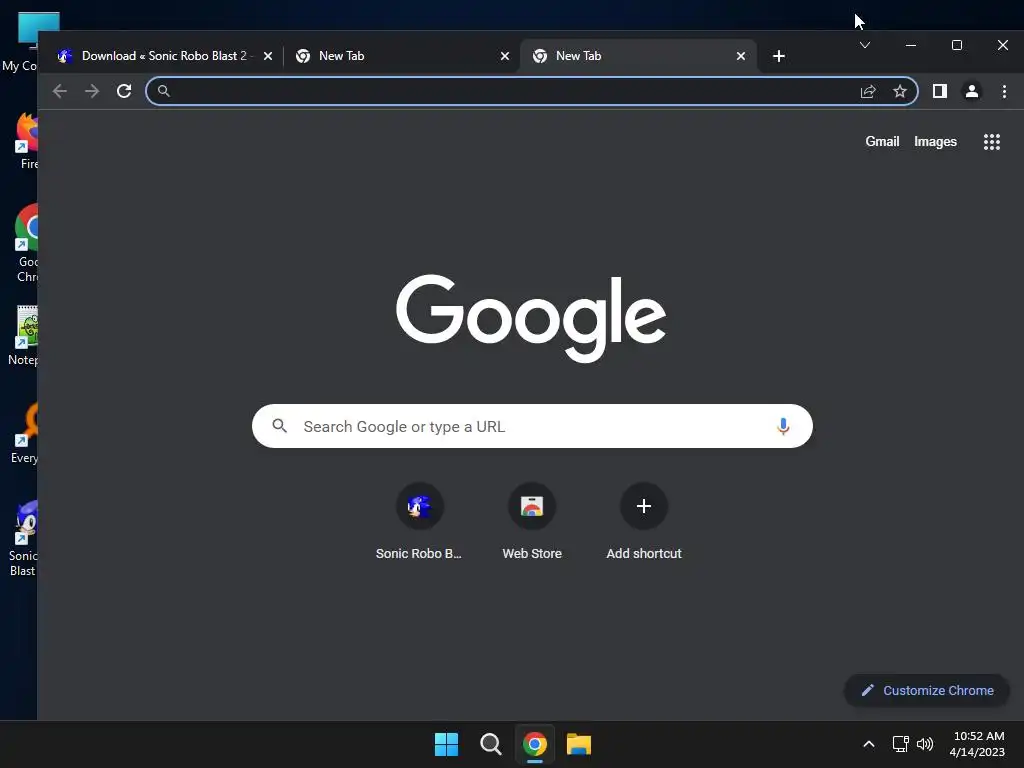Open a new tab with plus button
The width and height of the screenshot is (1024, 768).
778,56
